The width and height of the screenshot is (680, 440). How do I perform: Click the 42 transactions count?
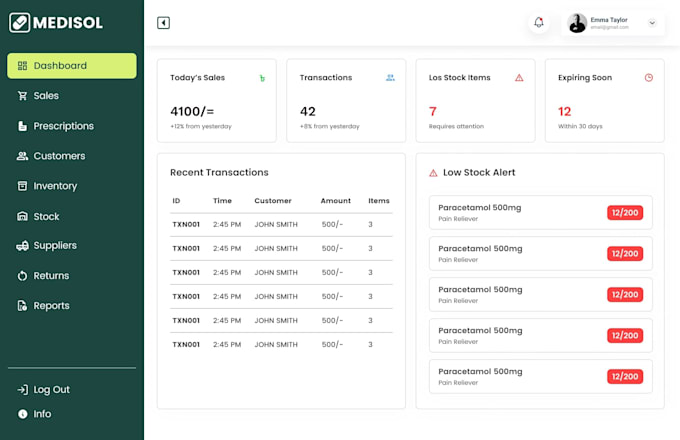[308, 112]
